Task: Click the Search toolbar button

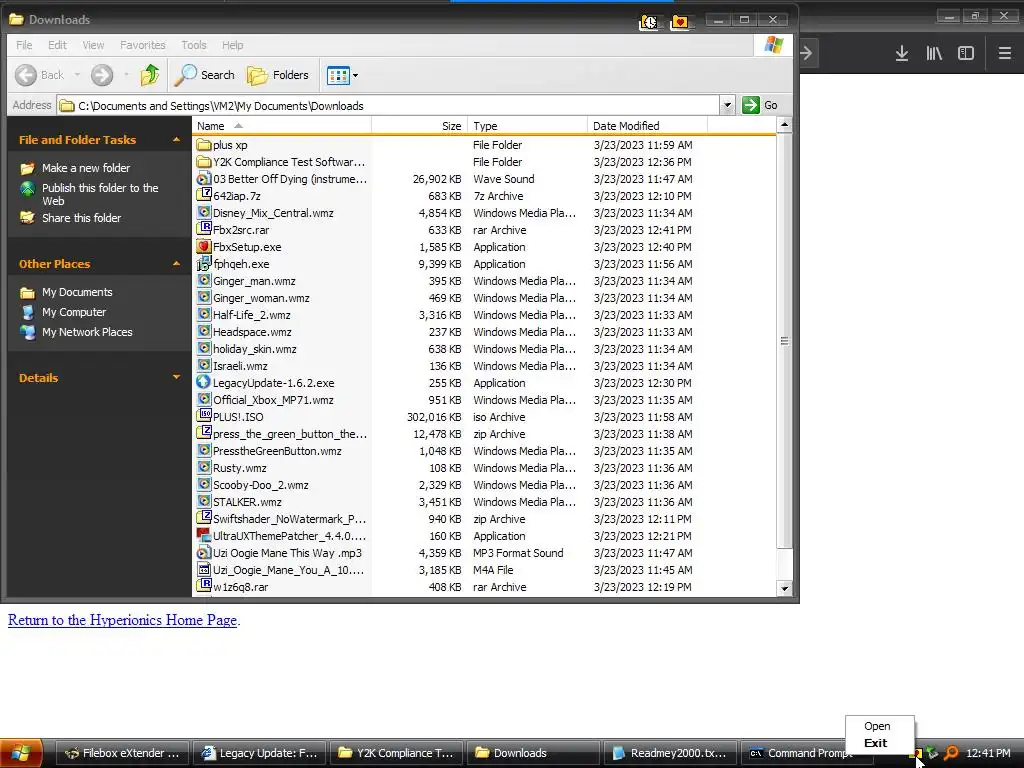Action: pos(204,75)
